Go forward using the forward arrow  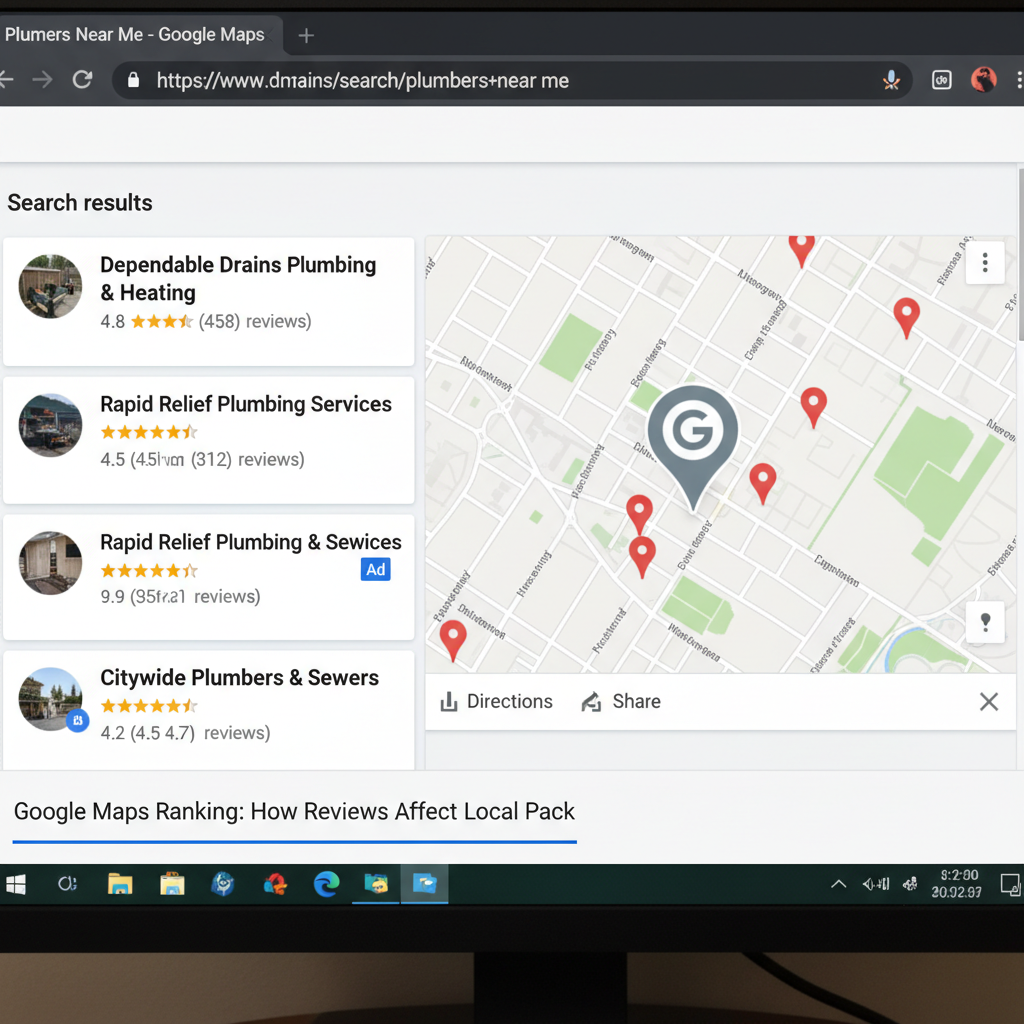pos(42,80)
